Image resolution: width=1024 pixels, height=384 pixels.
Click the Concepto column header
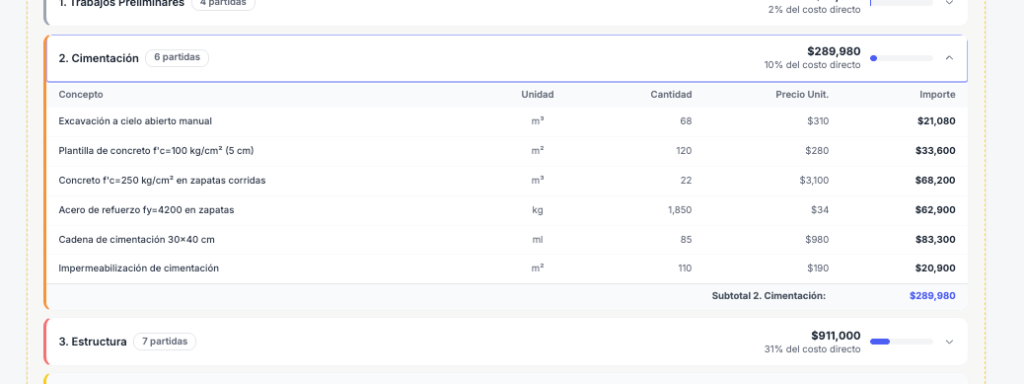click(81, 95)
